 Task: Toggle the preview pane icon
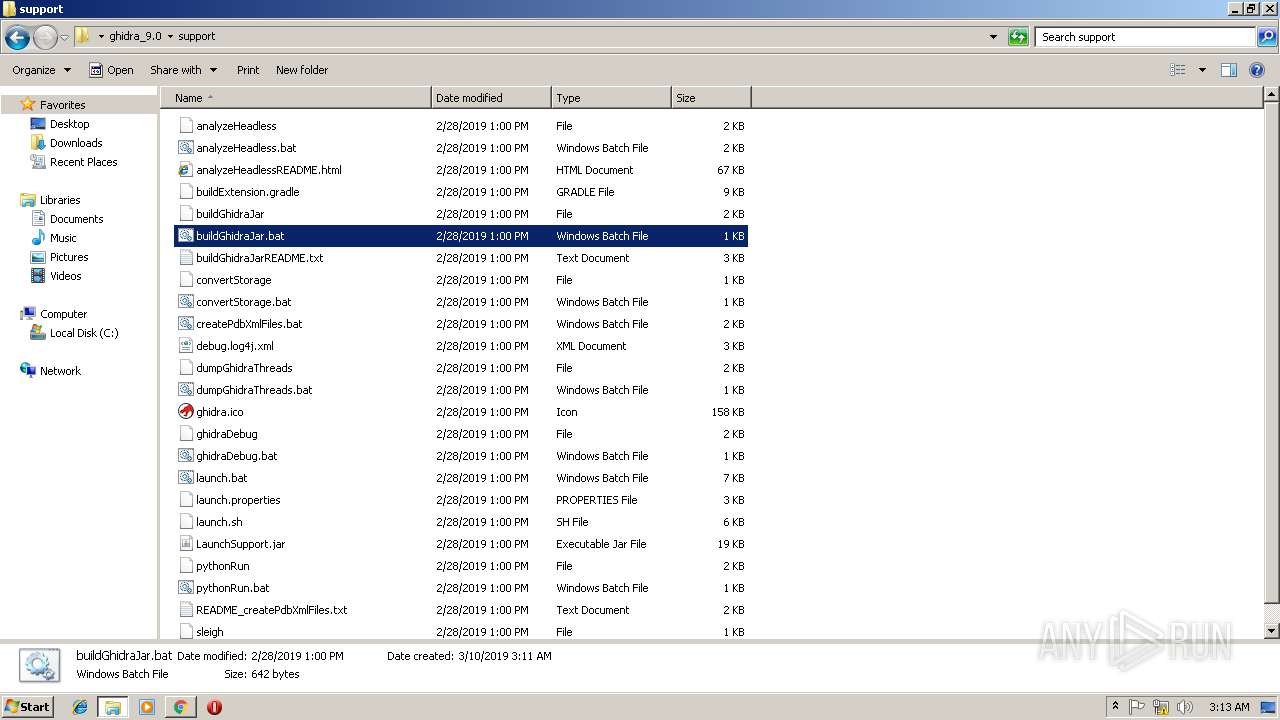coord(1229,70)
